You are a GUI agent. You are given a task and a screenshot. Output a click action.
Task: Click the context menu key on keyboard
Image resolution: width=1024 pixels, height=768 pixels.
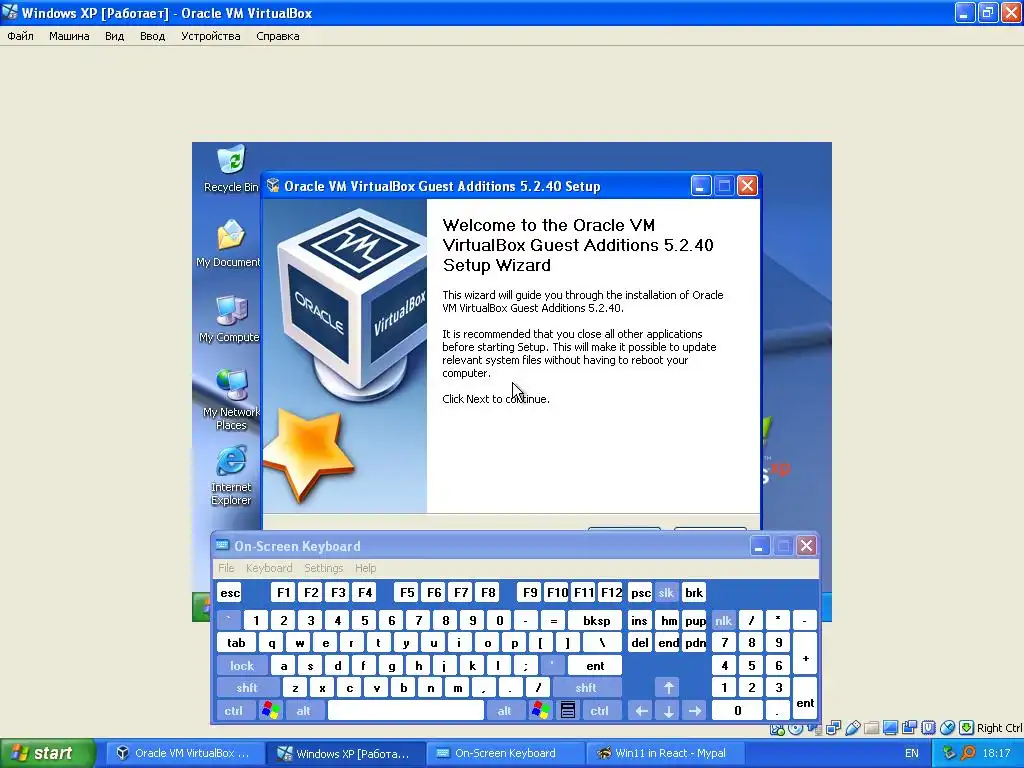pyautogui.click(x=568, y=711)
